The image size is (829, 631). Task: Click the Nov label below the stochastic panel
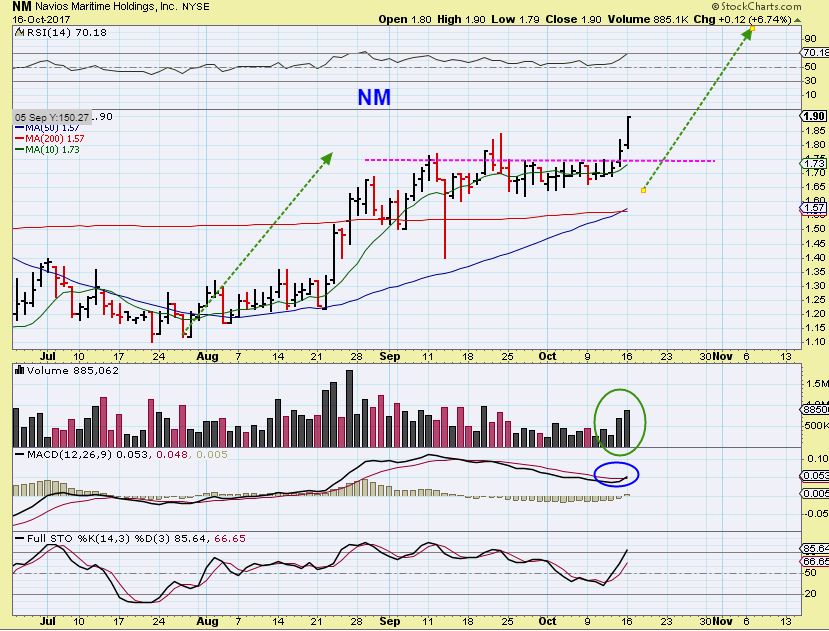tap(722, 620)
